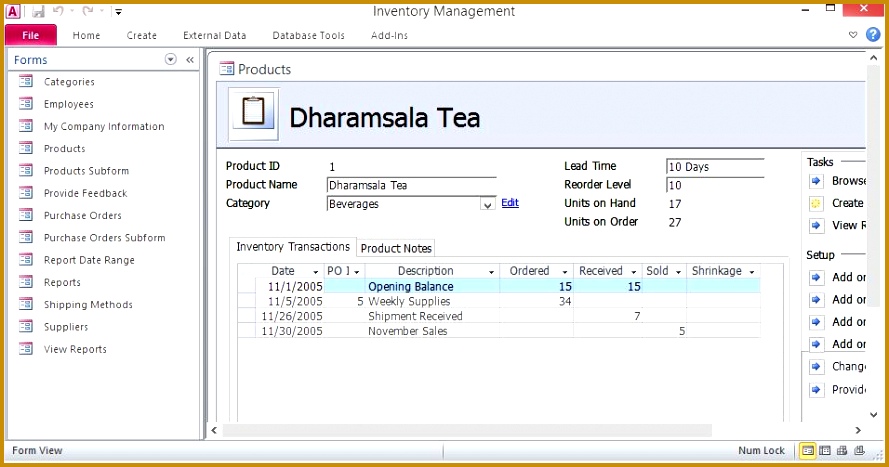
Task: Open the Add-Ins ribbon tab
Action: point(390,35)
